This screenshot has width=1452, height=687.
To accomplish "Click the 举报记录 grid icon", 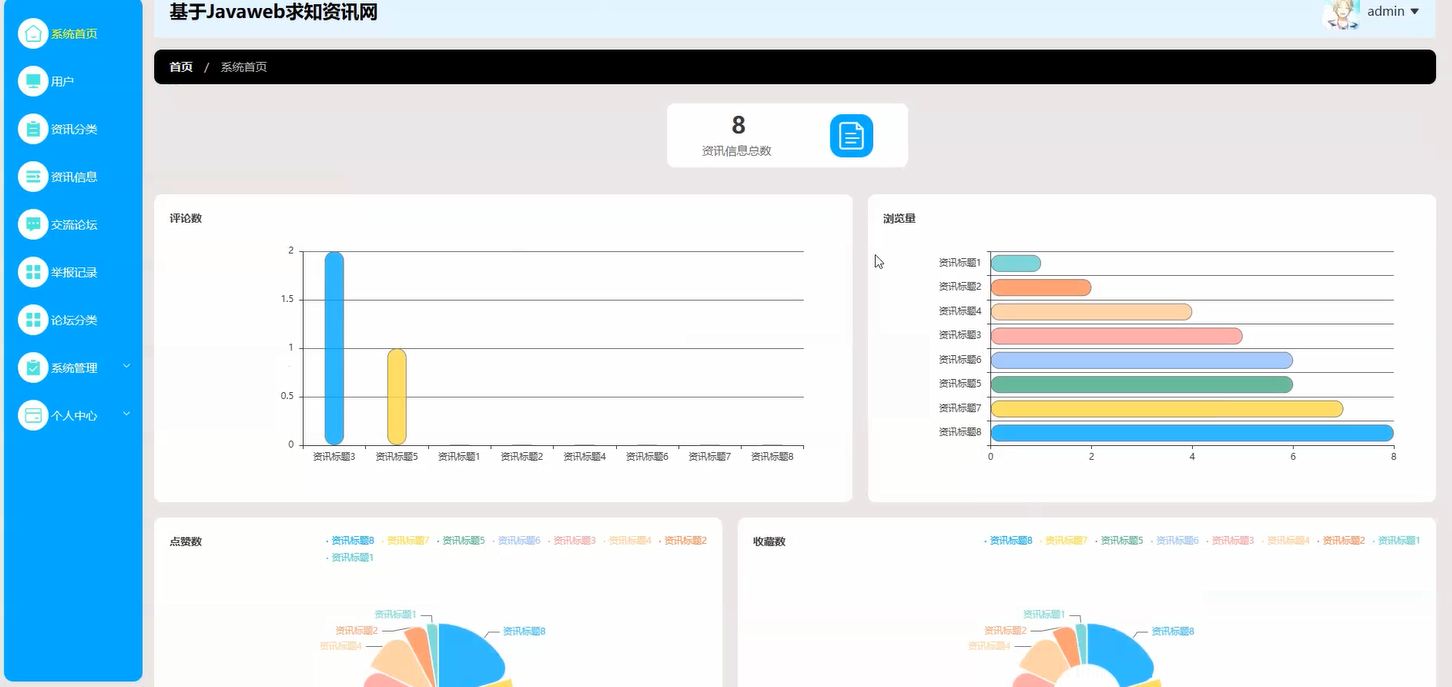I will pos(33,272).
